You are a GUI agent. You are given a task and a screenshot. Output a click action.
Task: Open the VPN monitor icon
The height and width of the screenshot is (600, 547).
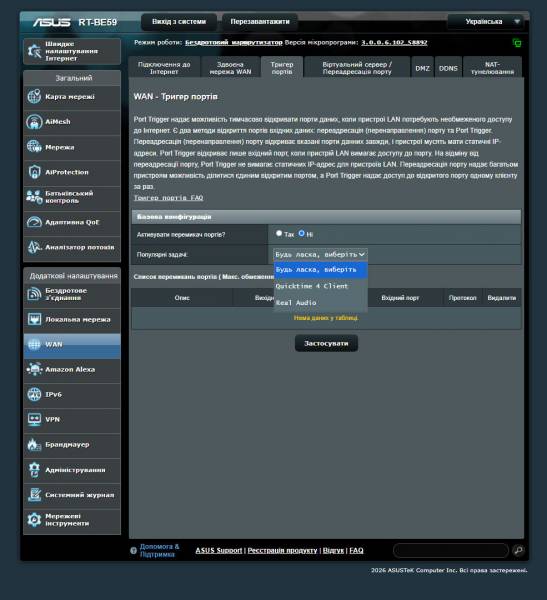pos(34,419)
